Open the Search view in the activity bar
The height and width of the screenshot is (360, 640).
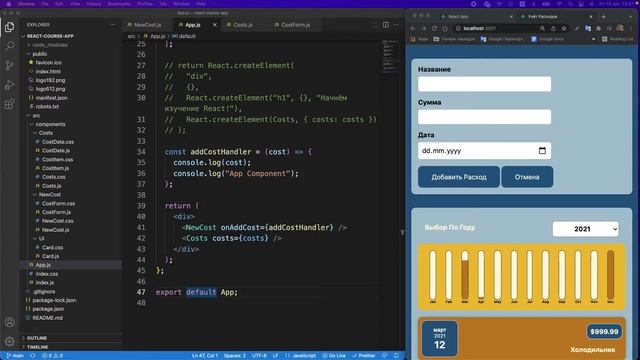tap(9, 46)
